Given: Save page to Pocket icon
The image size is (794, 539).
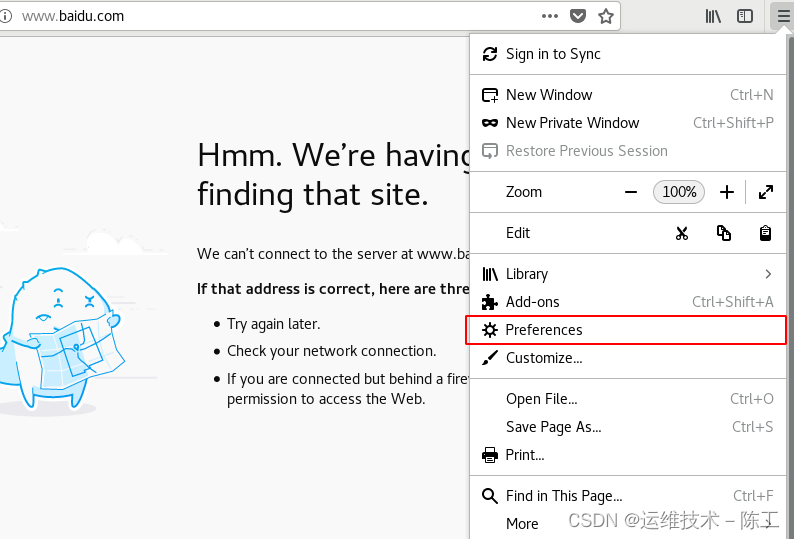Looking at the screenshot, I should coord(578,16).
